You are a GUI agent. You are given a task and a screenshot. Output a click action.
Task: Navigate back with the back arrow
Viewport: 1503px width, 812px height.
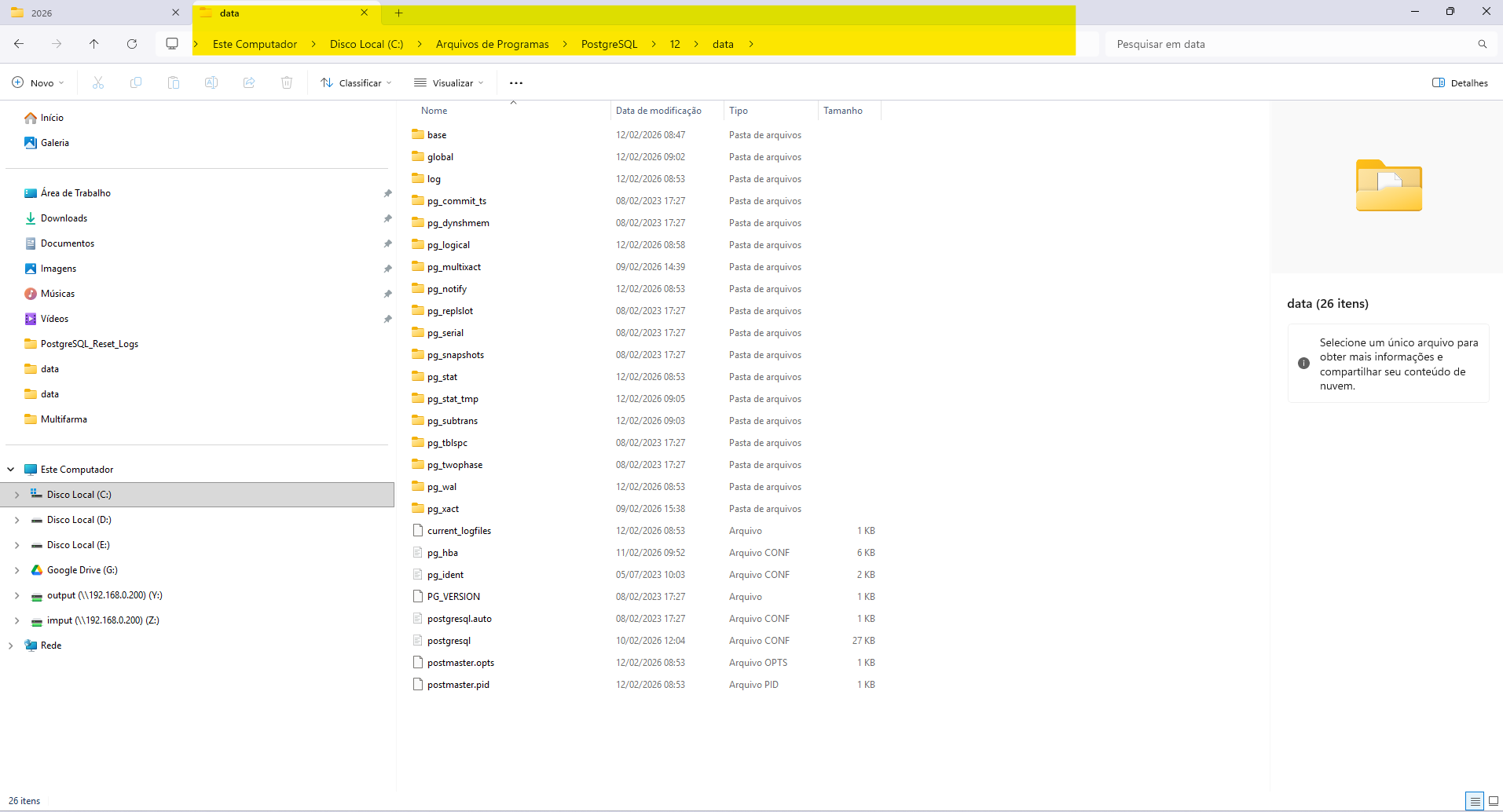coord(19,44)
